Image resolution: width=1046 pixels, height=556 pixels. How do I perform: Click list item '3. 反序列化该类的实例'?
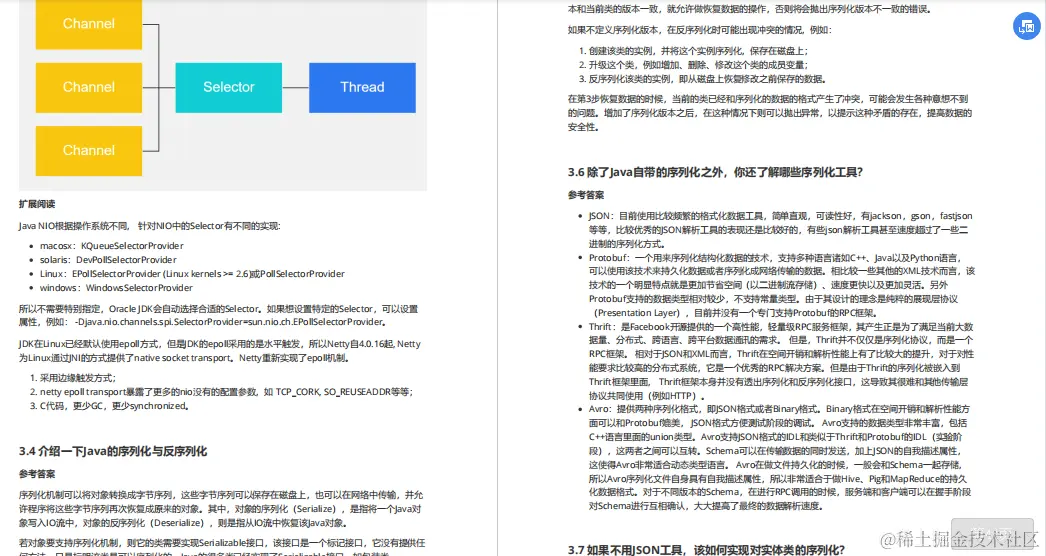pos(702,79)
